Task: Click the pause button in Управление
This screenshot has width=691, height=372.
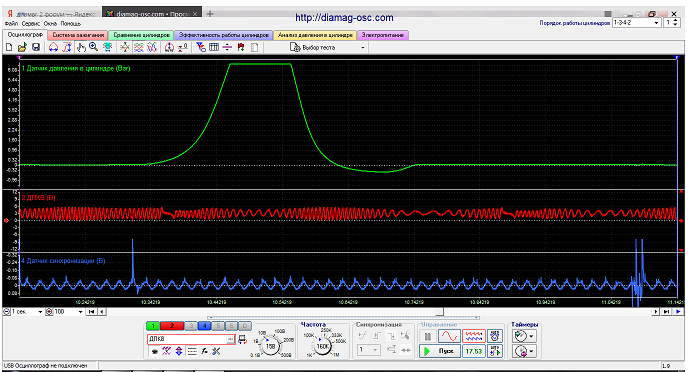Action: (x=427, y=337)
